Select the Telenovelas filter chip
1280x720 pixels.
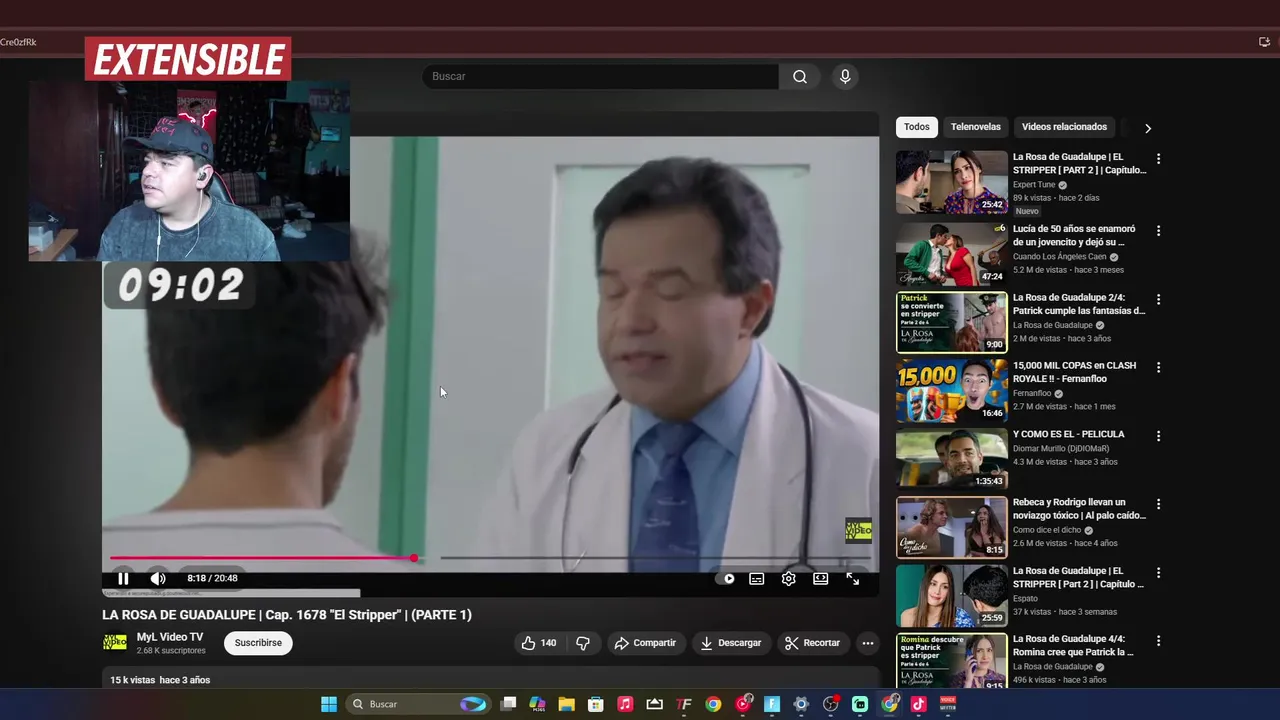click(x=976, y=127)
